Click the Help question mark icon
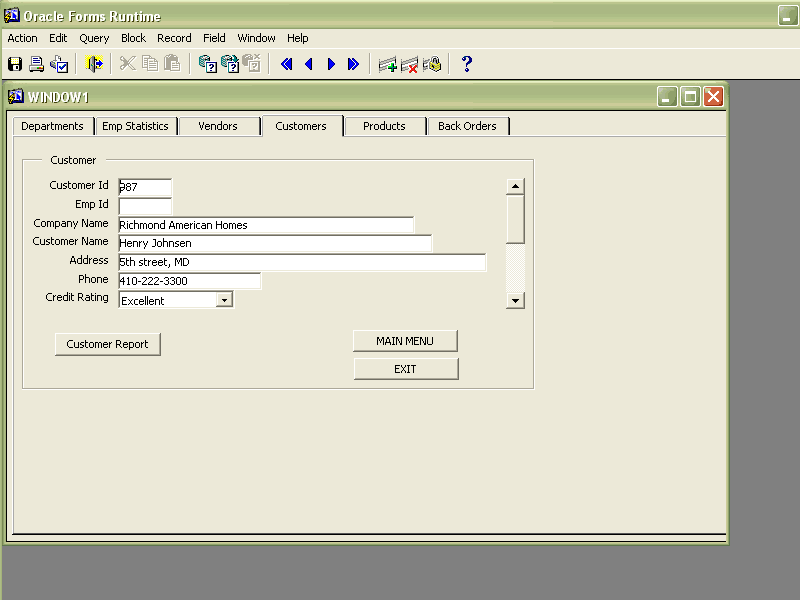Viewport: 800px width, 600px height. click(x=466, y=64)
